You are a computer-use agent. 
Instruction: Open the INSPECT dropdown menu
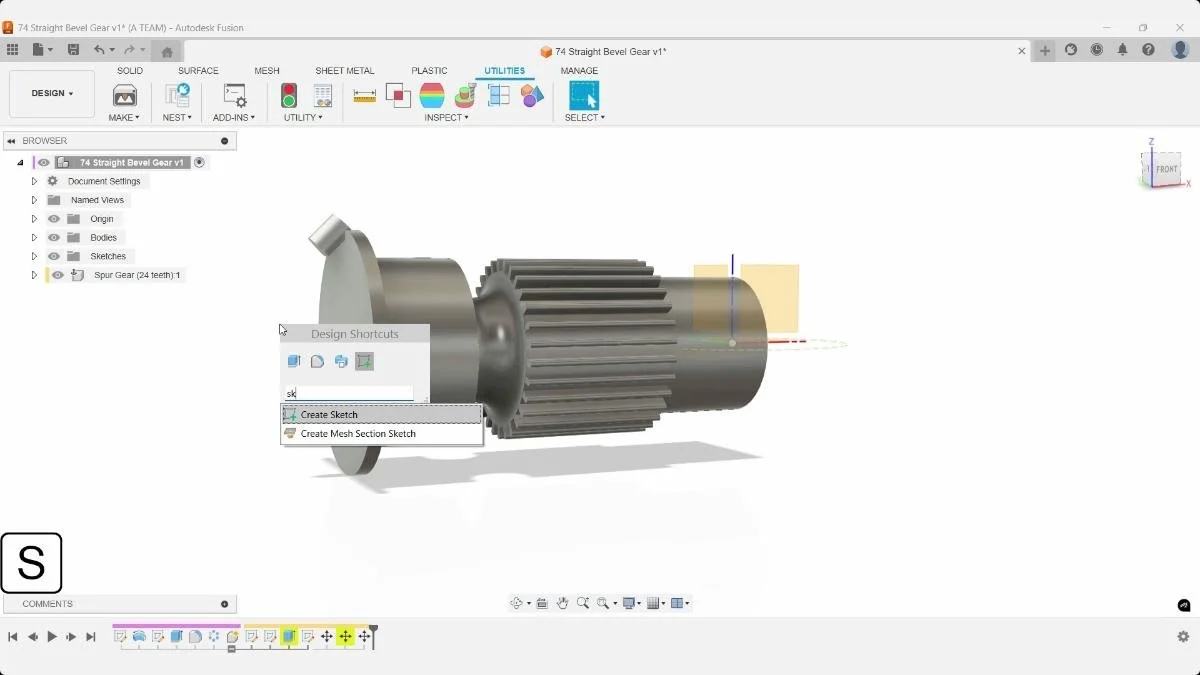click(x=446, y=117)
